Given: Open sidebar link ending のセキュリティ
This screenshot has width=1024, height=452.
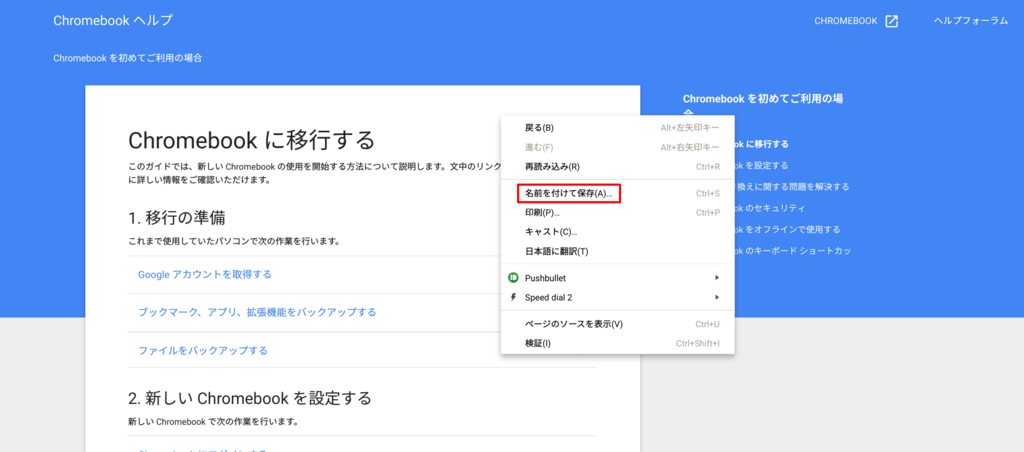Looking at the screenshot, I should click(770, 208).
